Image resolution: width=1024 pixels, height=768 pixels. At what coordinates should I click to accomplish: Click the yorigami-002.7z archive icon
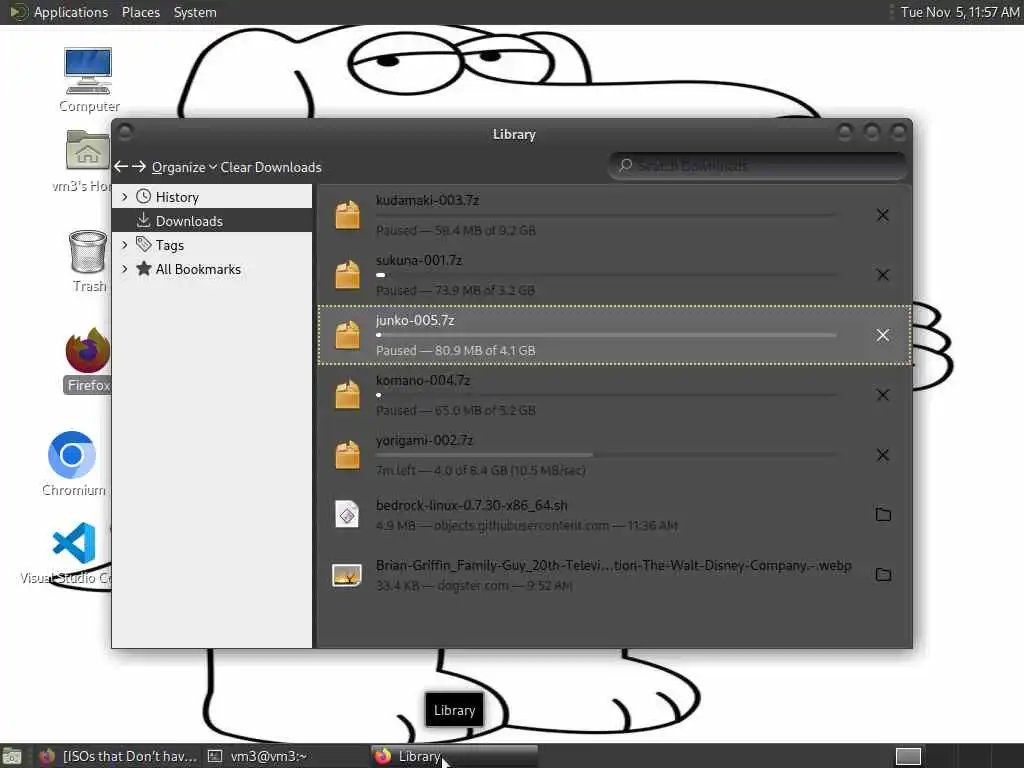(x=347, y=455)
